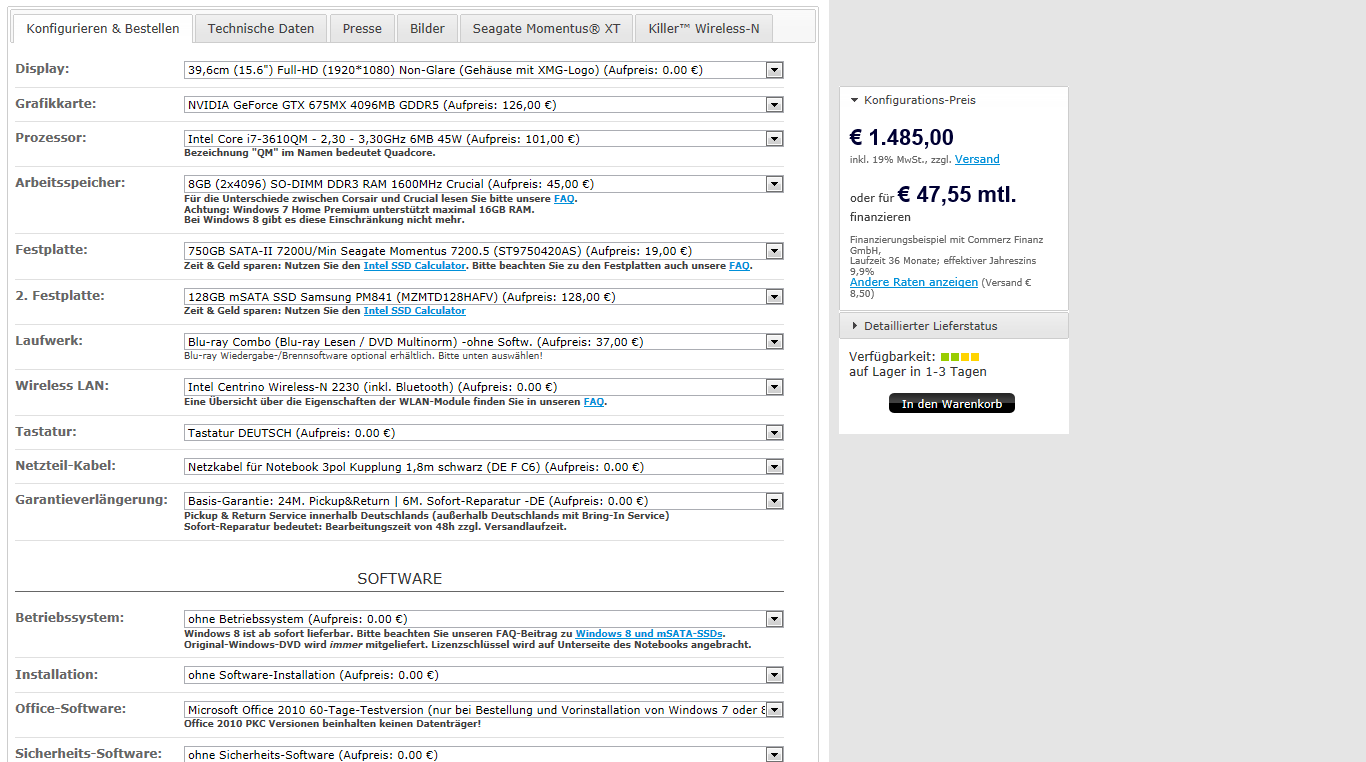Switch to the Technische Daten tab
The height and width of the screenshot is (762, 1366).
[x=261, y=28]
